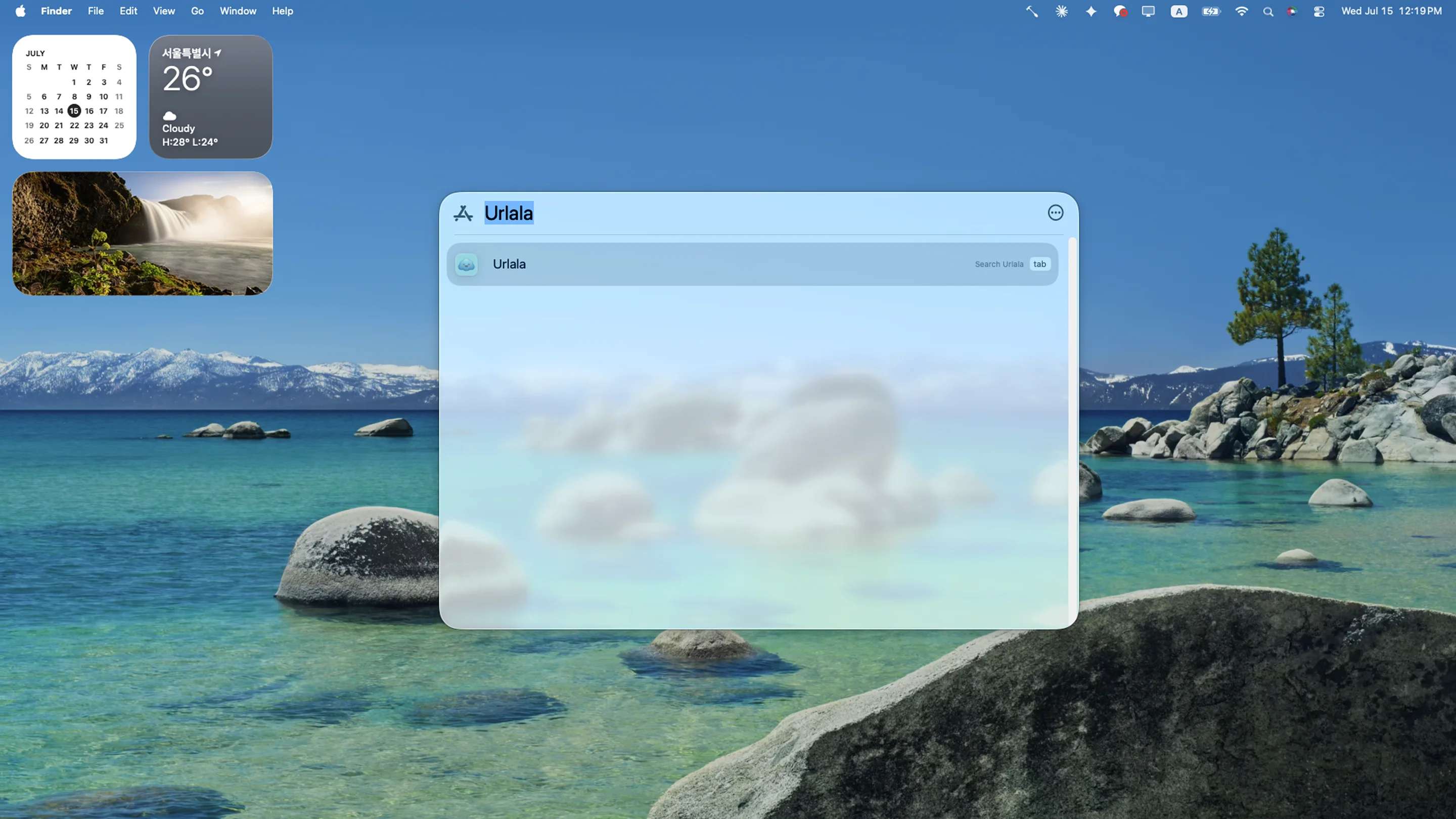This screenshot has width=1456, height=819.
Task: Click the 서울특별시 location label
Action: (187, 53)
